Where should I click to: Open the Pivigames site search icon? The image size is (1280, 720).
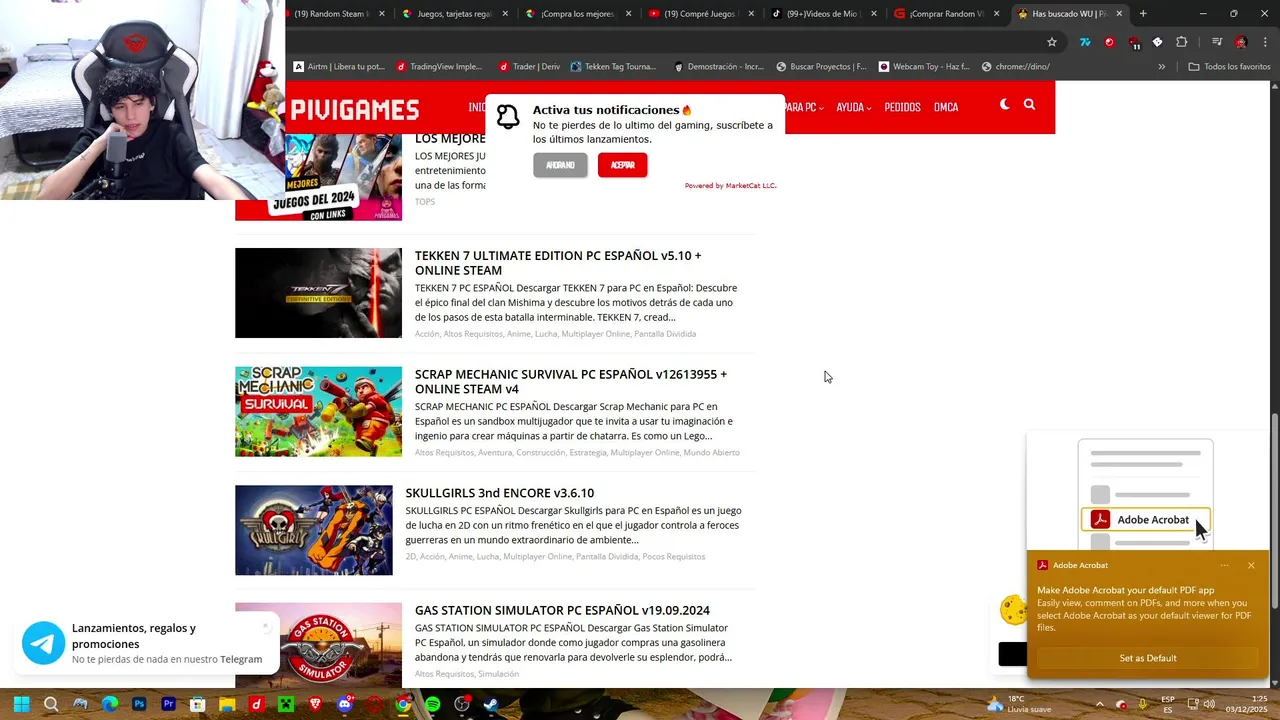[x=1029, y=105]
